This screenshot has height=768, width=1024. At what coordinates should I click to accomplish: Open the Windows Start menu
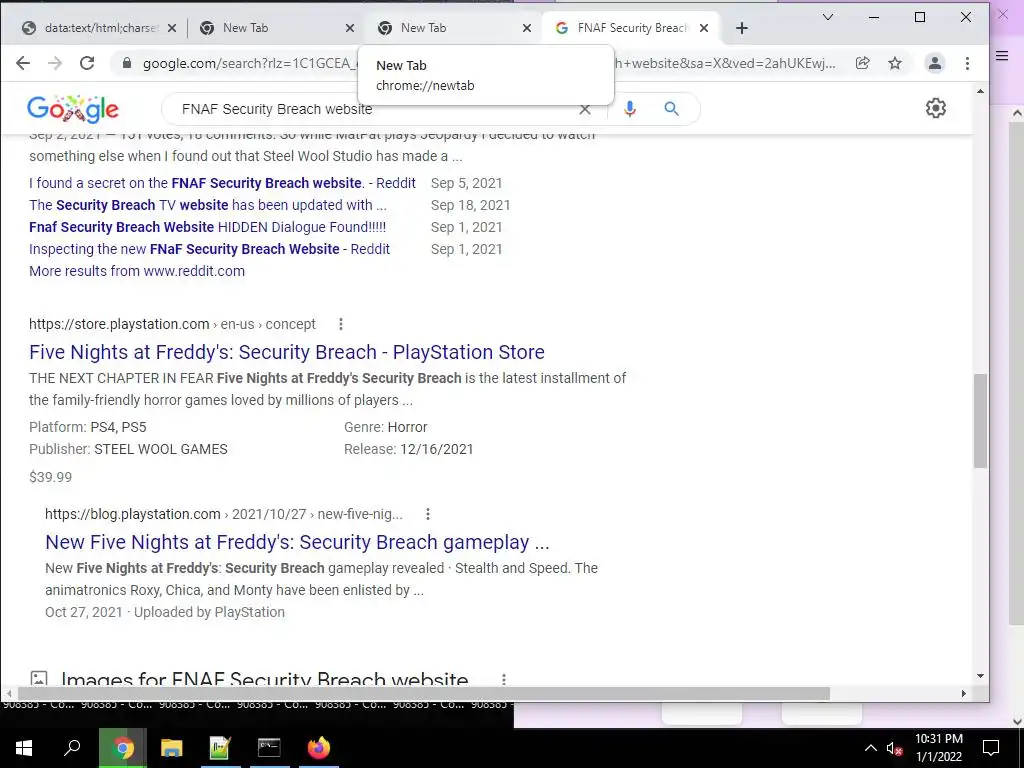tap(24, 748)
